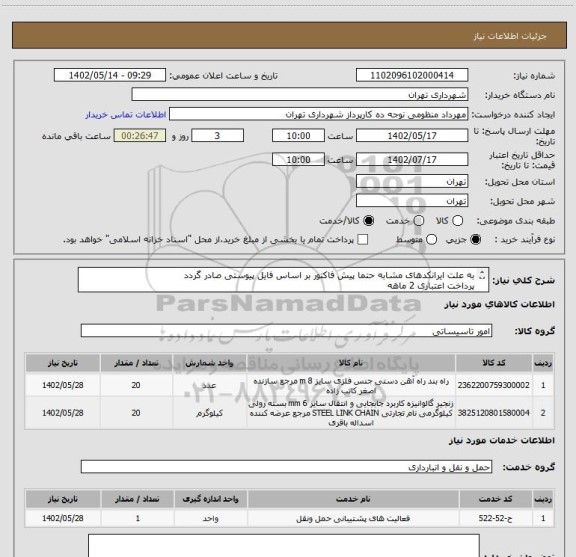Image resolution: width=576 pixels, height=557 pixels.
Task: Click the description box scroll arrows
Action: pos(482,274)
